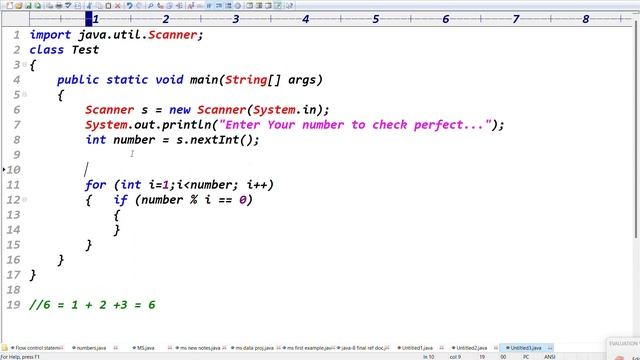Click 's.nextInt()' on line 8
Viewport: 640px width, 360px height.
pos(215,140)
